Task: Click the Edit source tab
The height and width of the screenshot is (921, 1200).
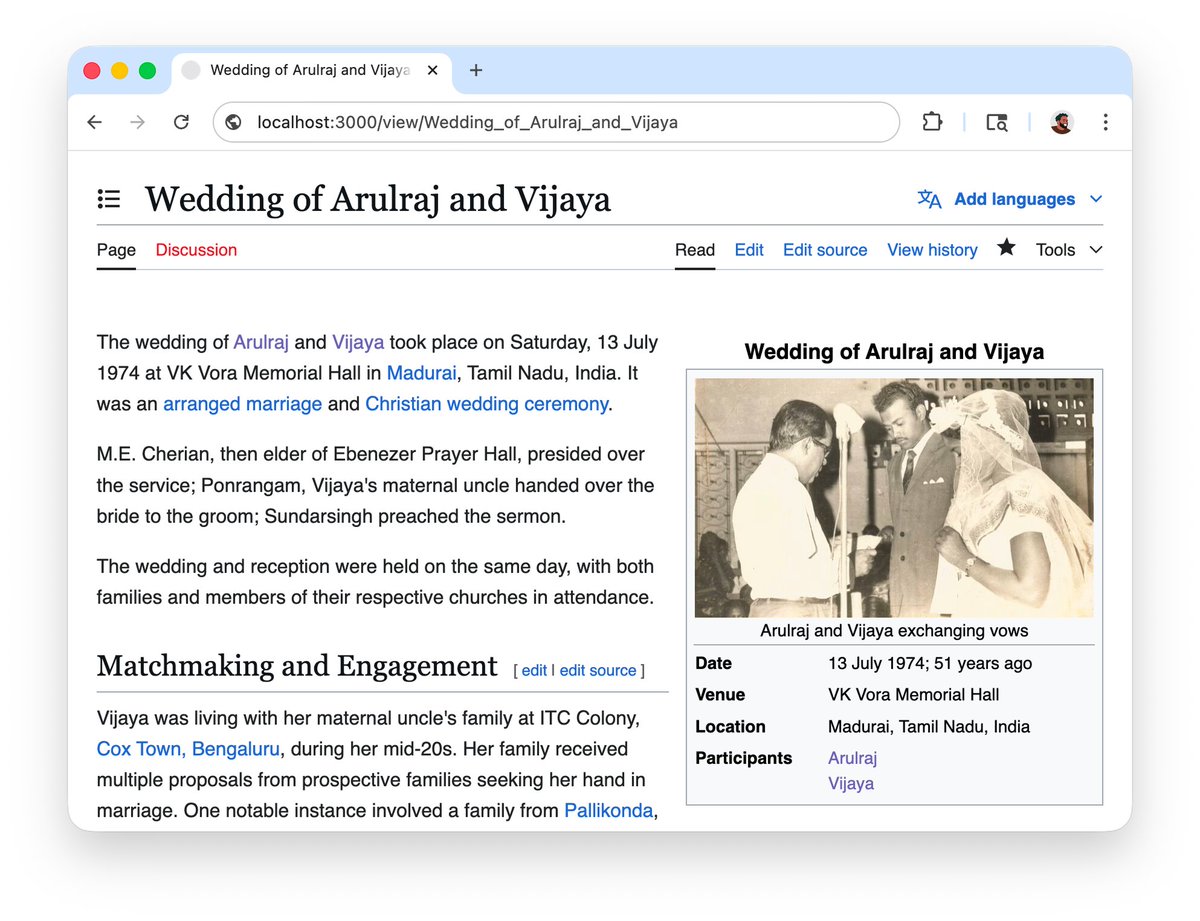Action: point(825,250)
